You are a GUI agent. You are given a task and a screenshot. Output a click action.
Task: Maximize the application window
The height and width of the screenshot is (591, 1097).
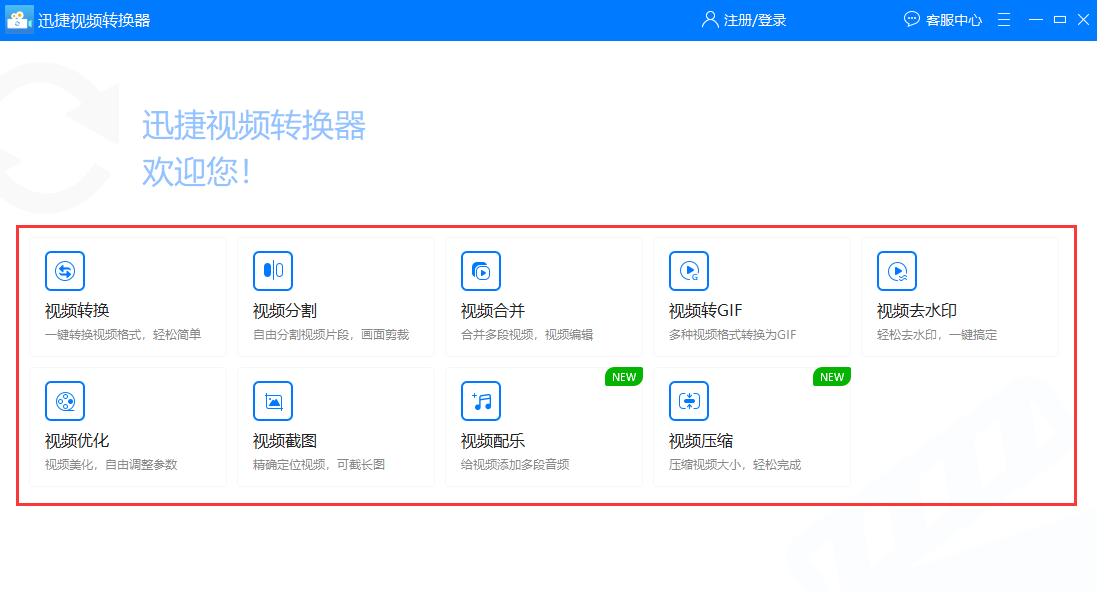[1060, 20]
